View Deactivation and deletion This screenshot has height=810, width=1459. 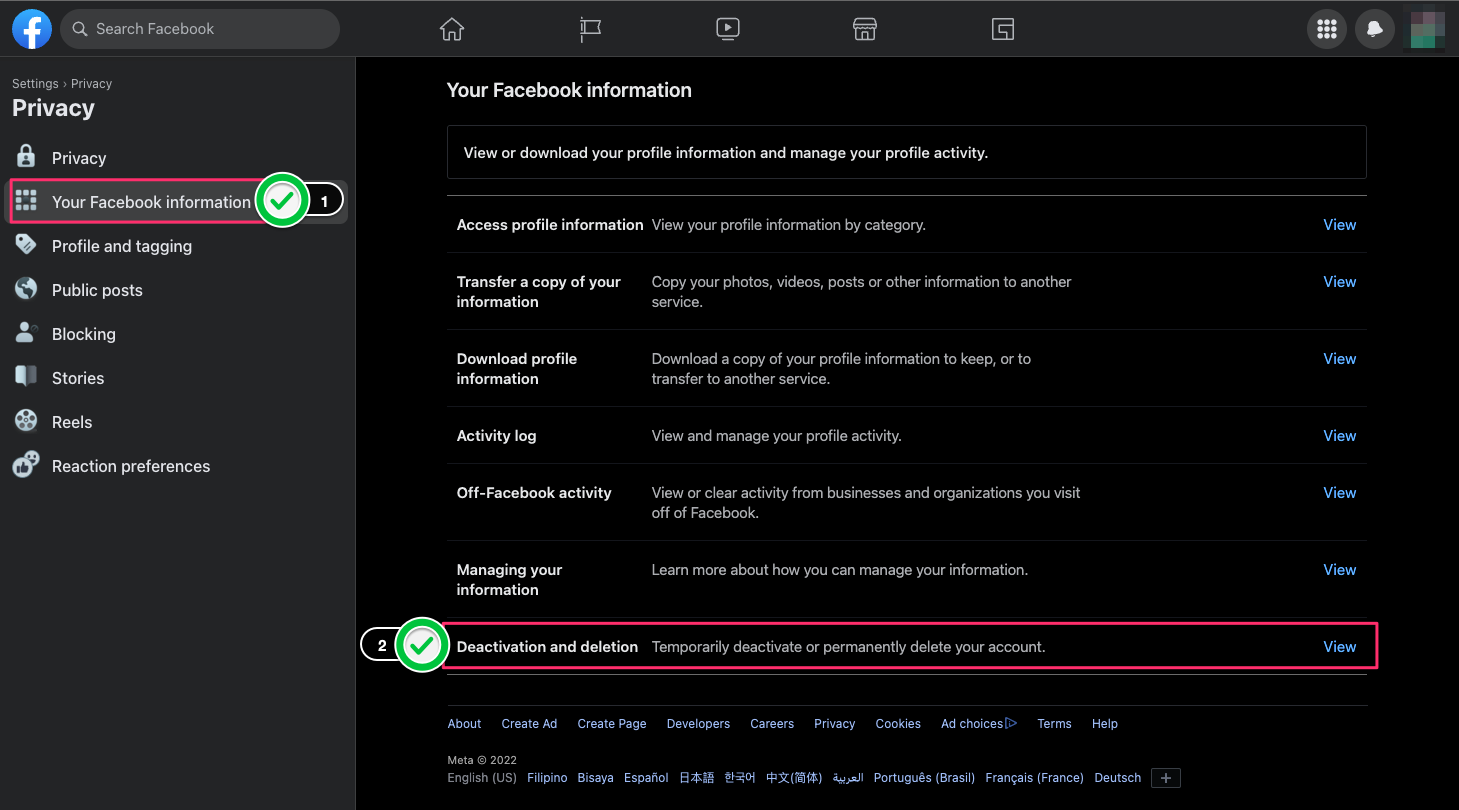1339,647
